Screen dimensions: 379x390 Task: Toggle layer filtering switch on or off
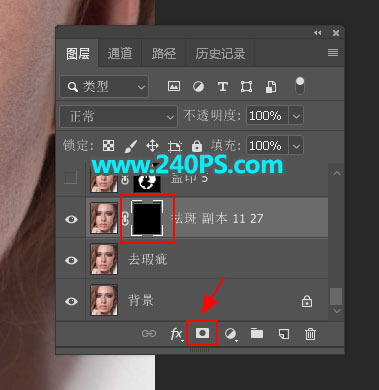point(300,85)
